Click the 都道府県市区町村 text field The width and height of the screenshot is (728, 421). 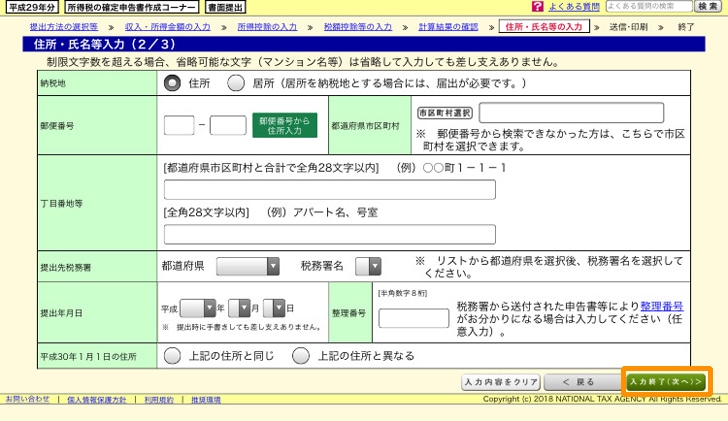(572, 113)
